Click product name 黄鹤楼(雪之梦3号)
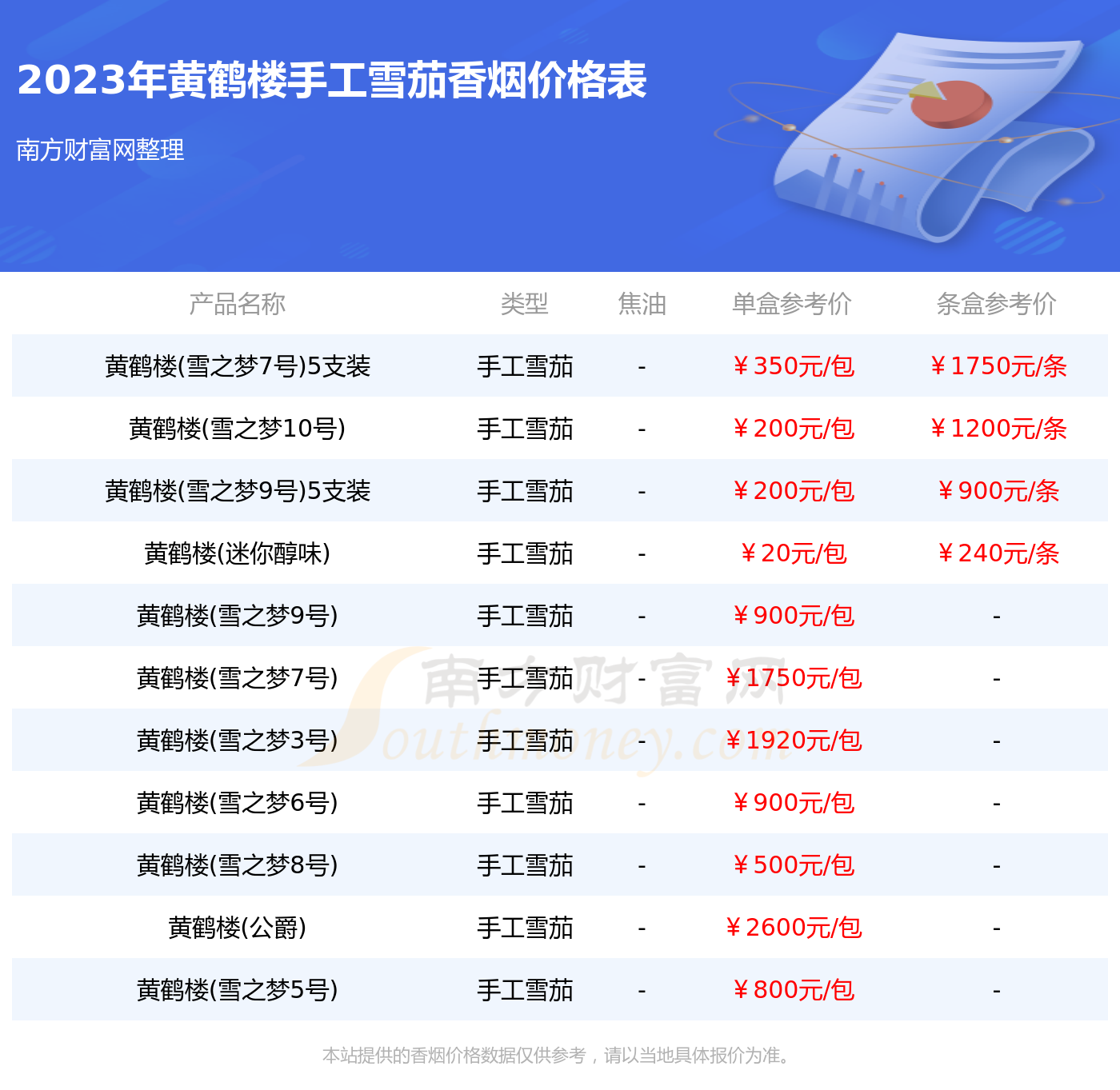The height and width of the screenshot is (1090, 1120). click(238, 741)
